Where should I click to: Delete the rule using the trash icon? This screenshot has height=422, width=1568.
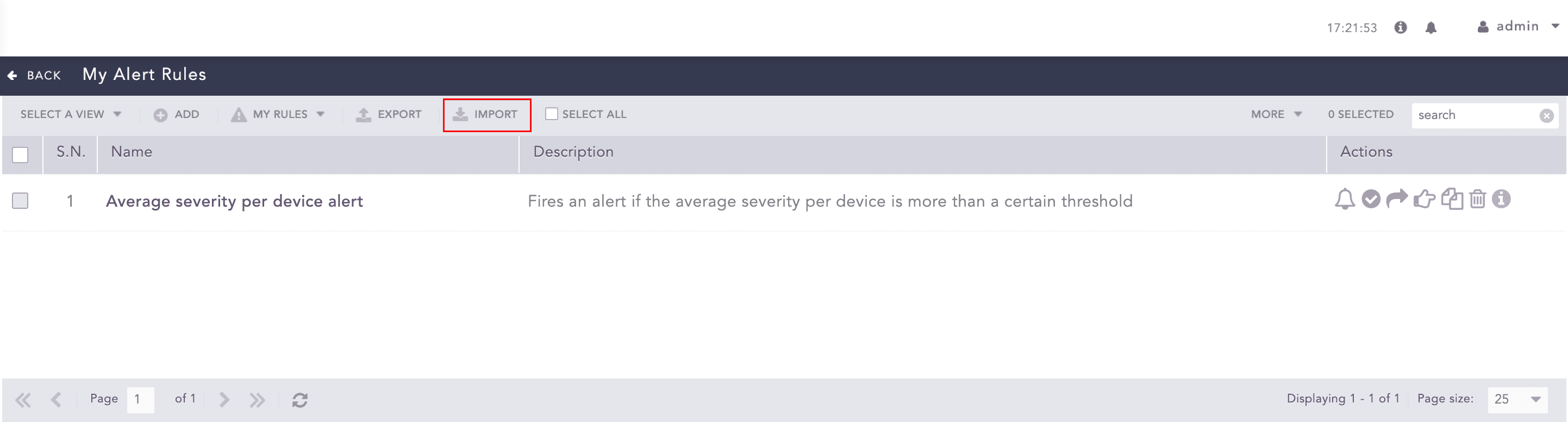point(1477,199)
